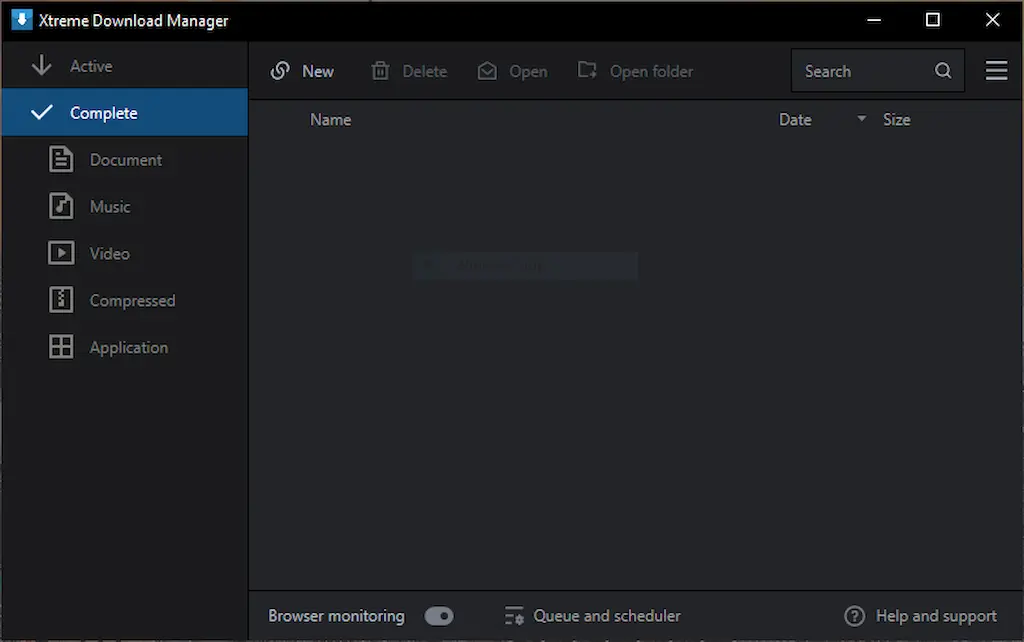Maximize the Xtreme Download Manager window
The height and width of the screenshot is (642, 1024).
click(933, 20)
